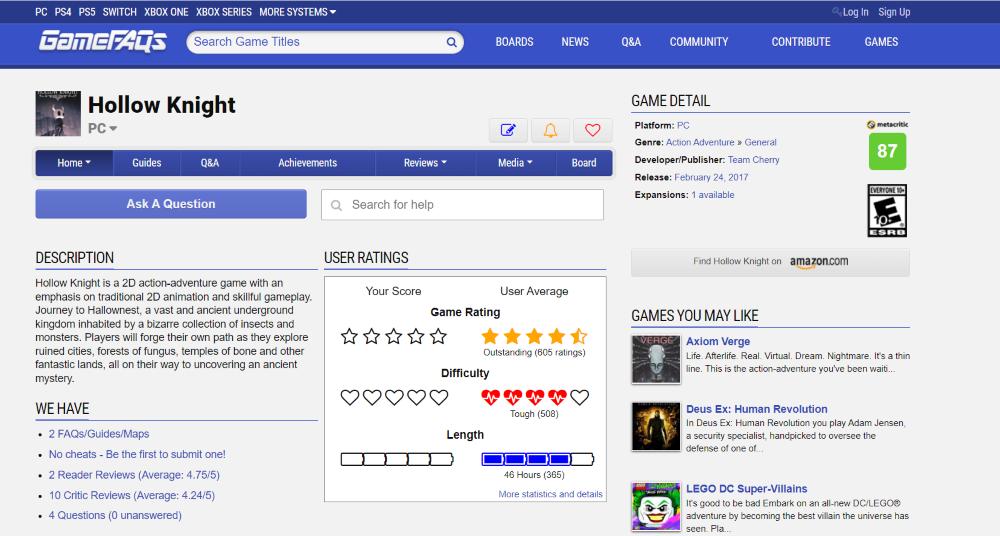Open Community in the top navigation

[x=698, y=41]
